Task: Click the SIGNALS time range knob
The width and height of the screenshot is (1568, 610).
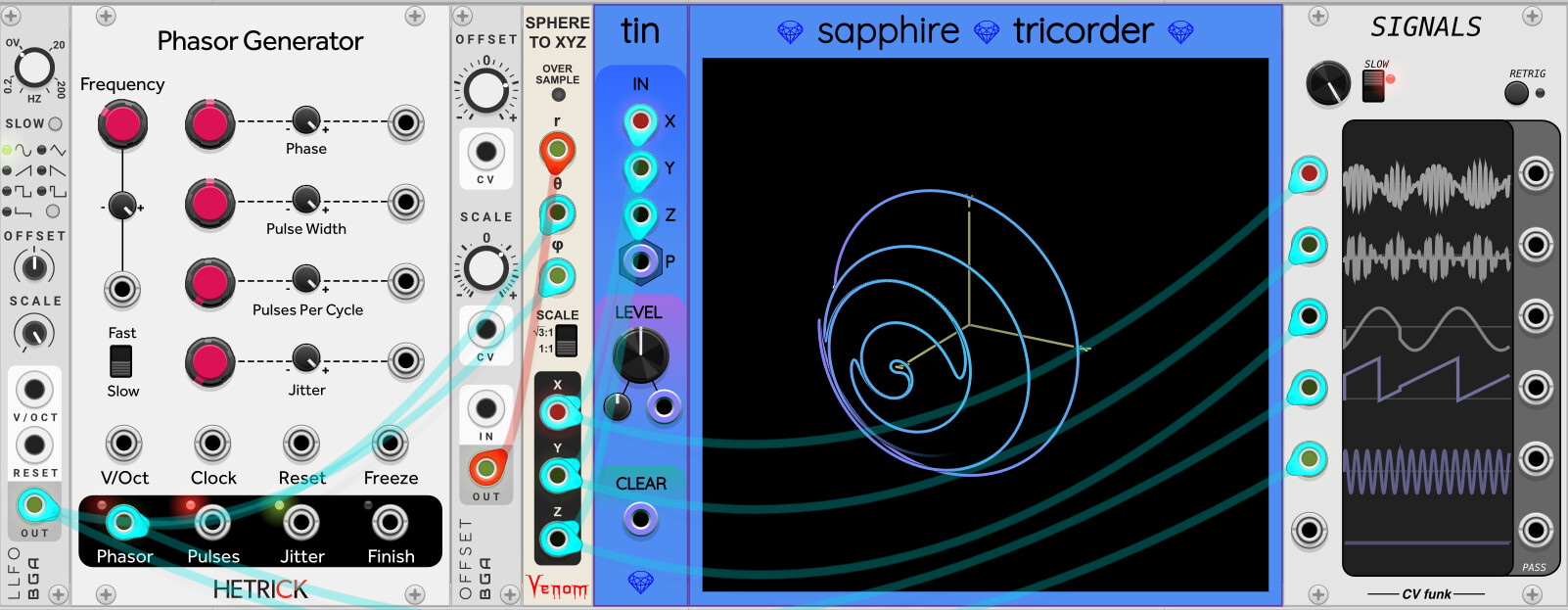Action: pos(1328,83)
